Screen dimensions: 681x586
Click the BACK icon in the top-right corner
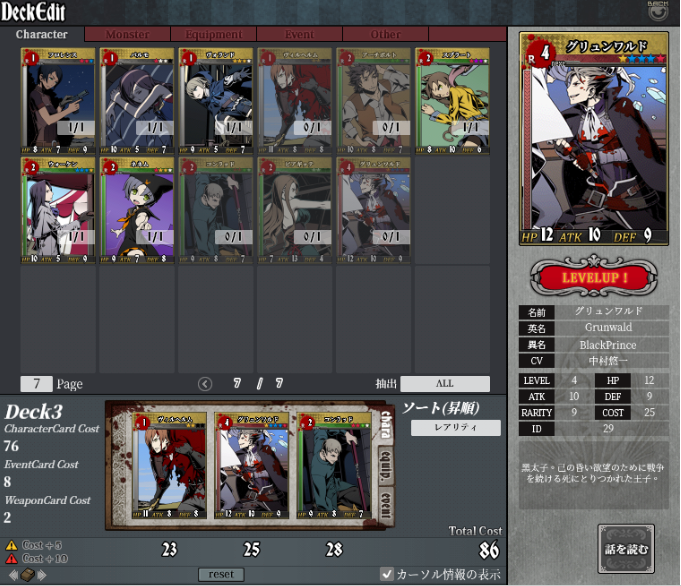tap(658, 11)
